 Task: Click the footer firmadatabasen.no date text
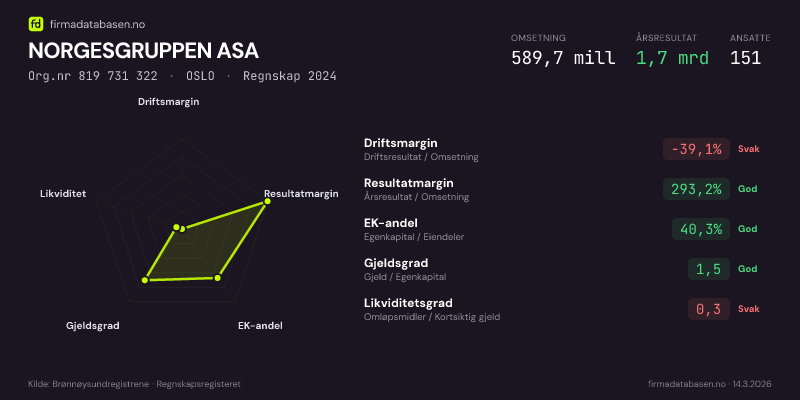click(709, 384)
